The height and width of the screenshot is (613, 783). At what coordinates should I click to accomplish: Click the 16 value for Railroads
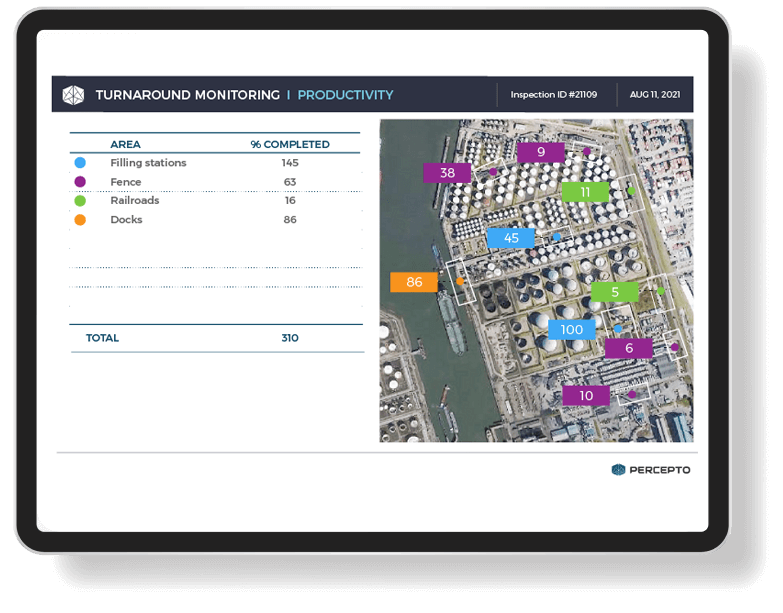(x=290, y=201)
